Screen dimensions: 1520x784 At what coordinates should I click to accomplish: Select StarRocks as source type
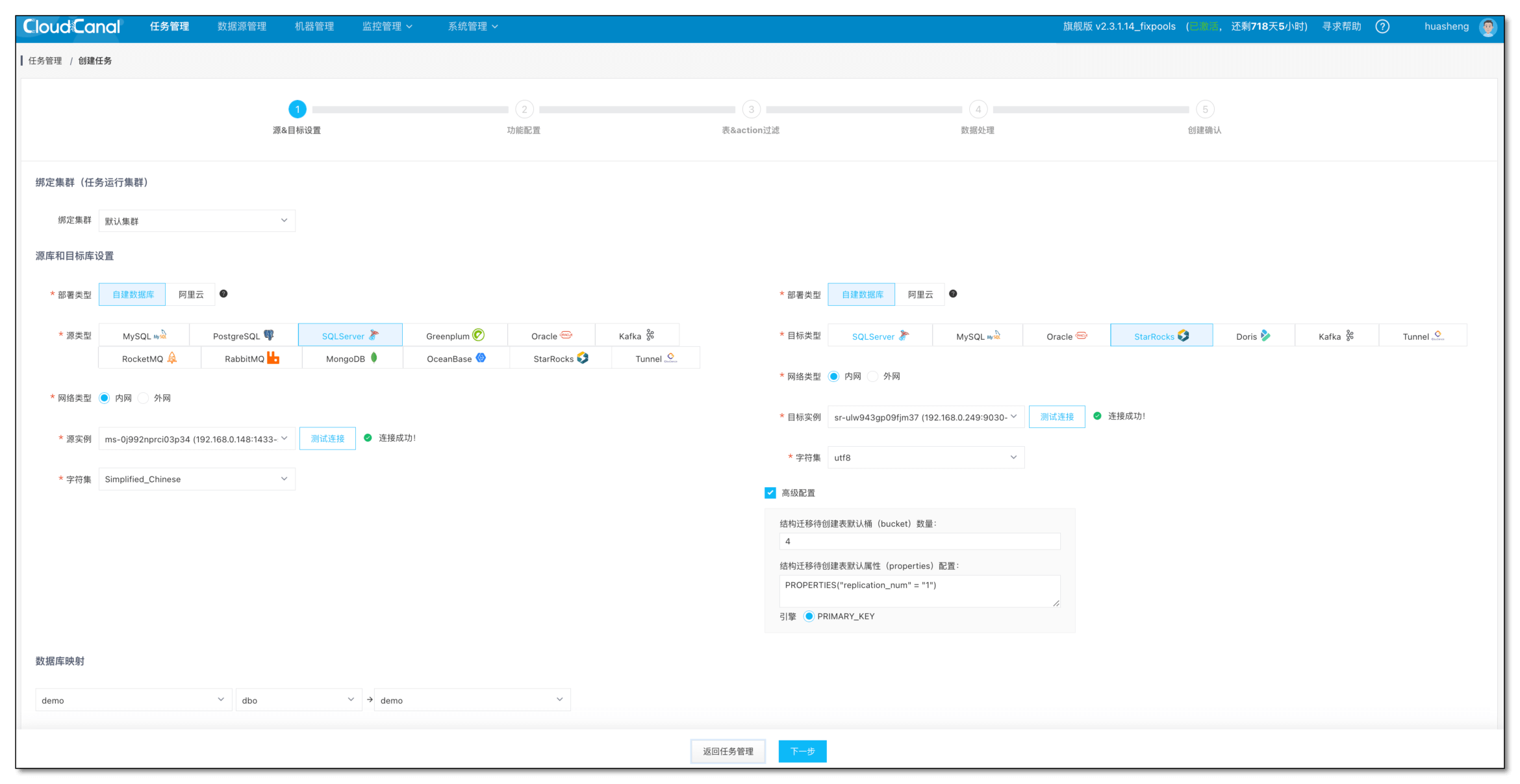tap(561, 358)
